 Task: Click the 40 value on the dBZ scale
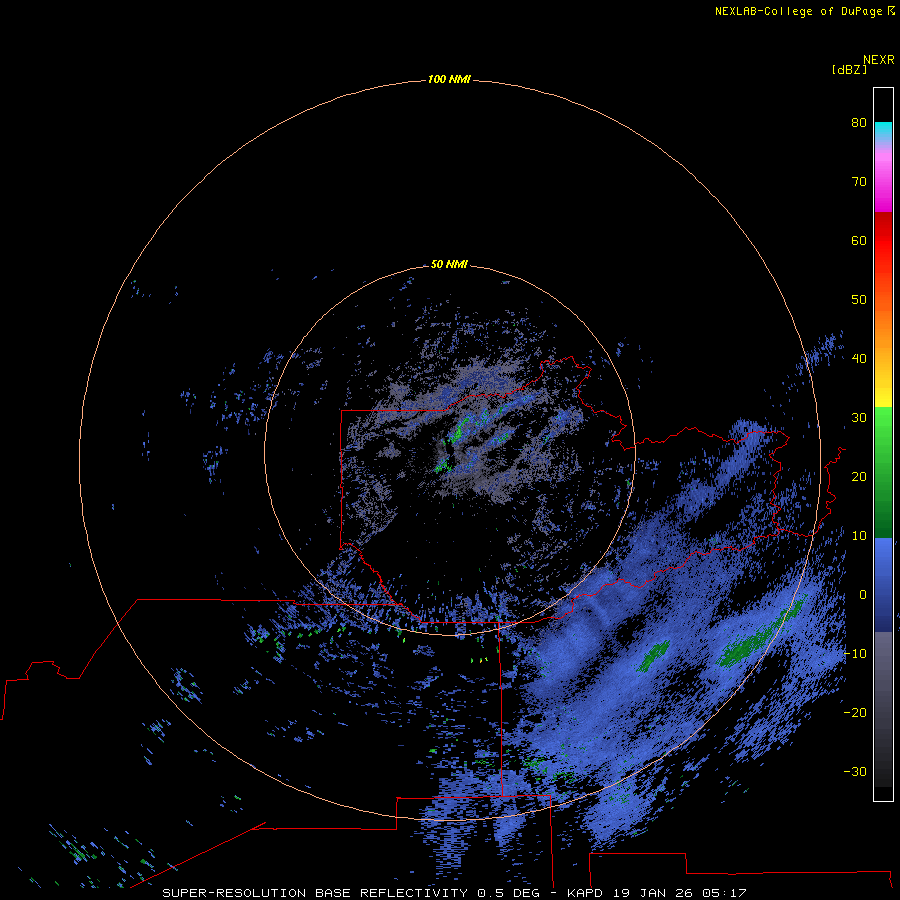(x=859, y=359)
